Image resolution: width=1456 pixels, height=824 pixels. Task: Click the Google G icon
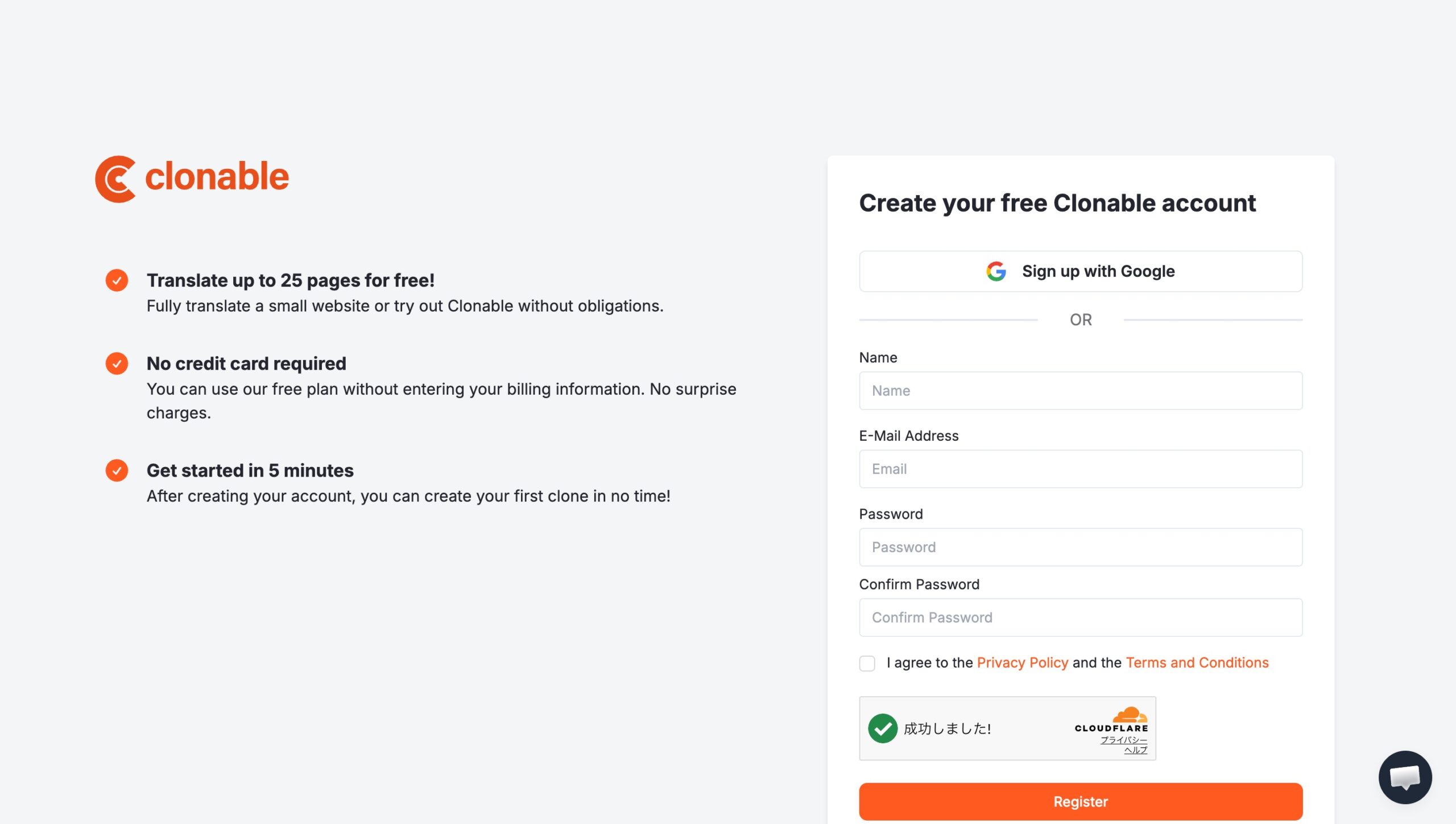996,271
